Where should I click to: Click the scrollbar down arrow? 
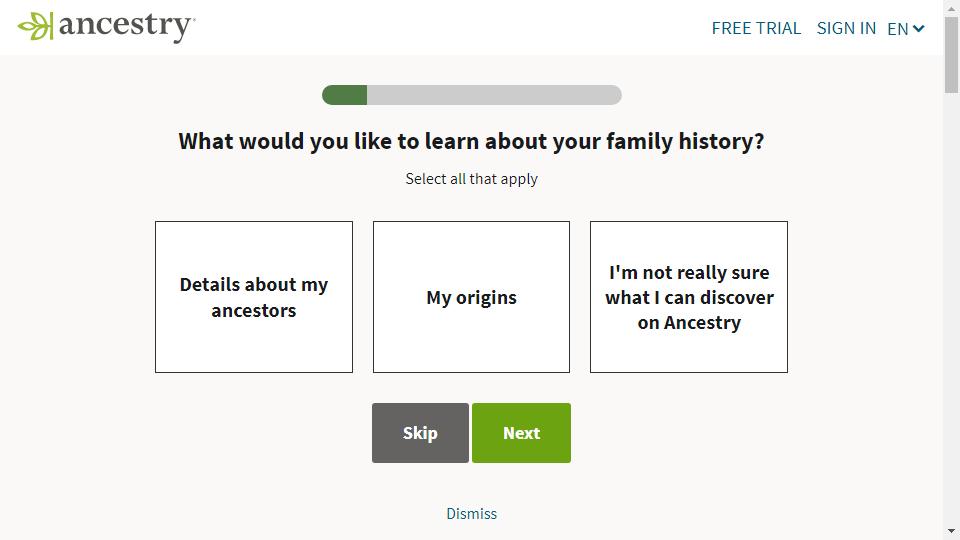(951, 531)
